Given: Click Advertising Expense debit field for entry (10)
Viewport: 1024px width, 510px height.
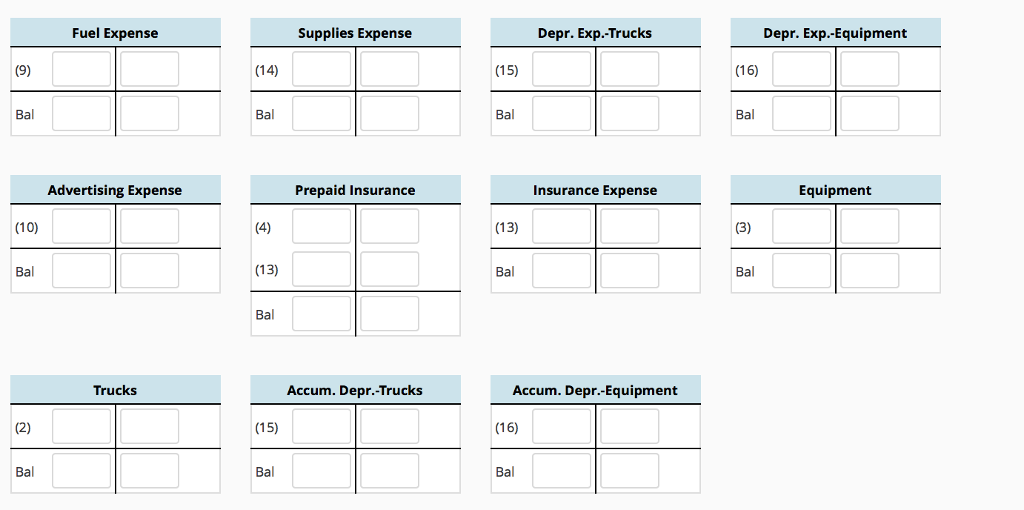Looking at the screenshot, I should [82, 226].
